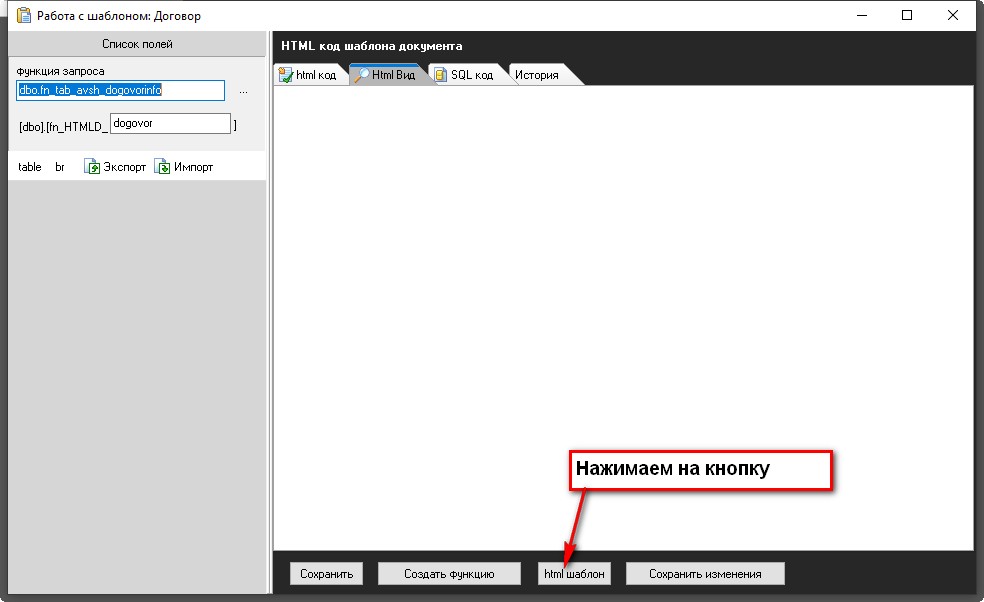Select the Html Вид tab
The image size is (984, 602).
pos(386,75)
